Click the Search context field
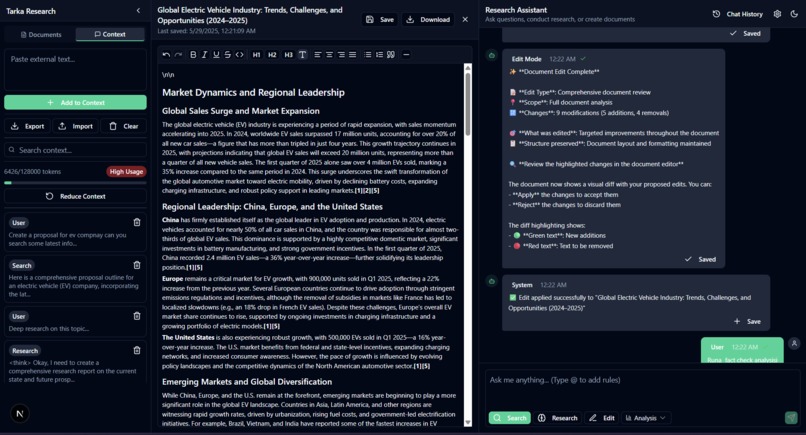 75,150
